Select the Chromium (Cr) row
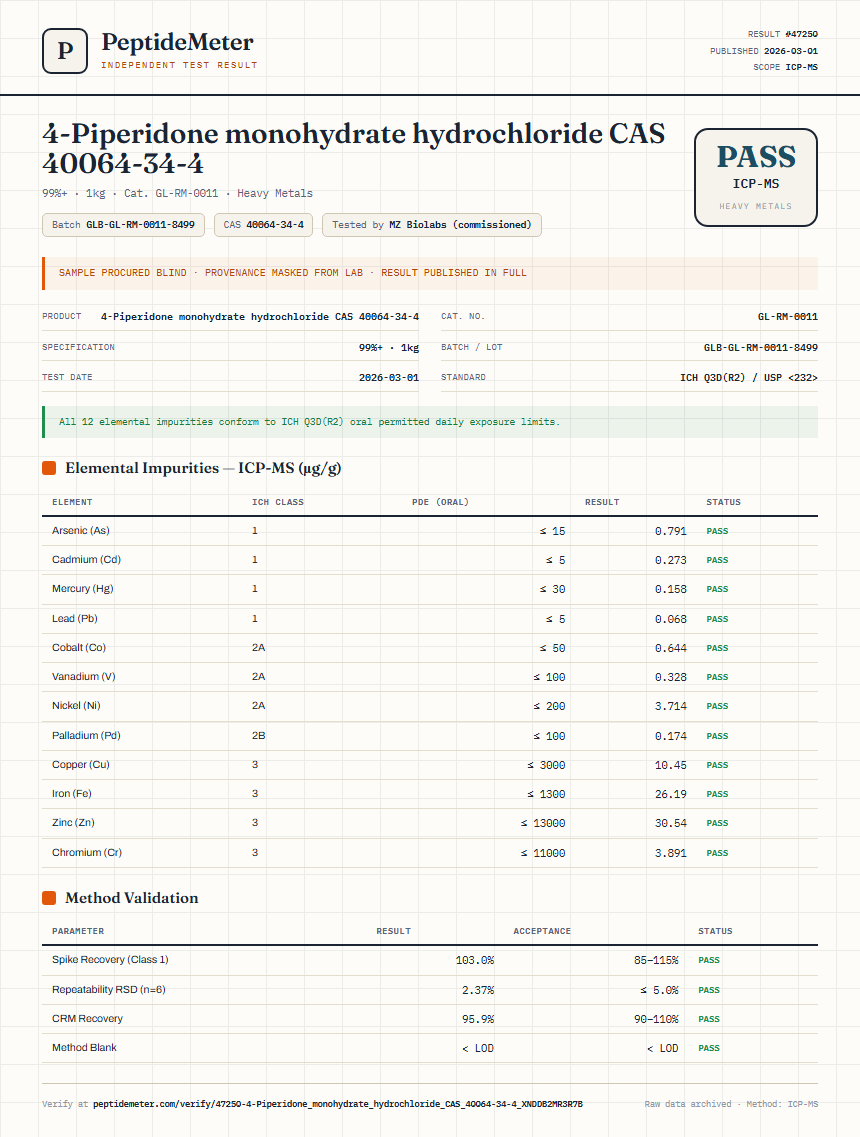 click(x=430, y=853)
